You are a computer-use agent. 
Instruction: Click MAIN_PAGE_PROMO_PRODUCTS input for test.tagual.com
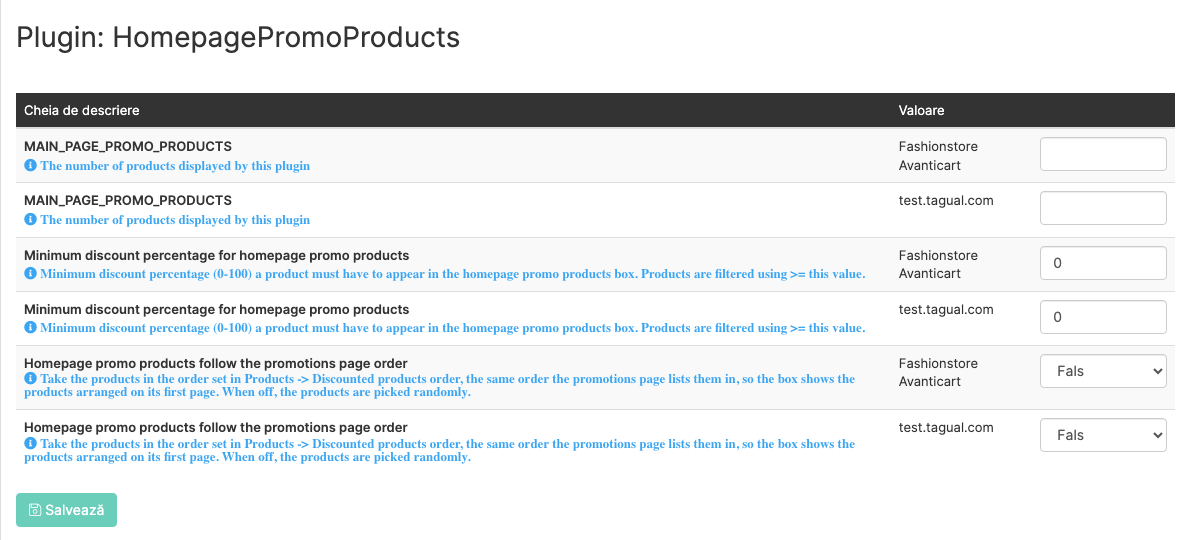1103,208
